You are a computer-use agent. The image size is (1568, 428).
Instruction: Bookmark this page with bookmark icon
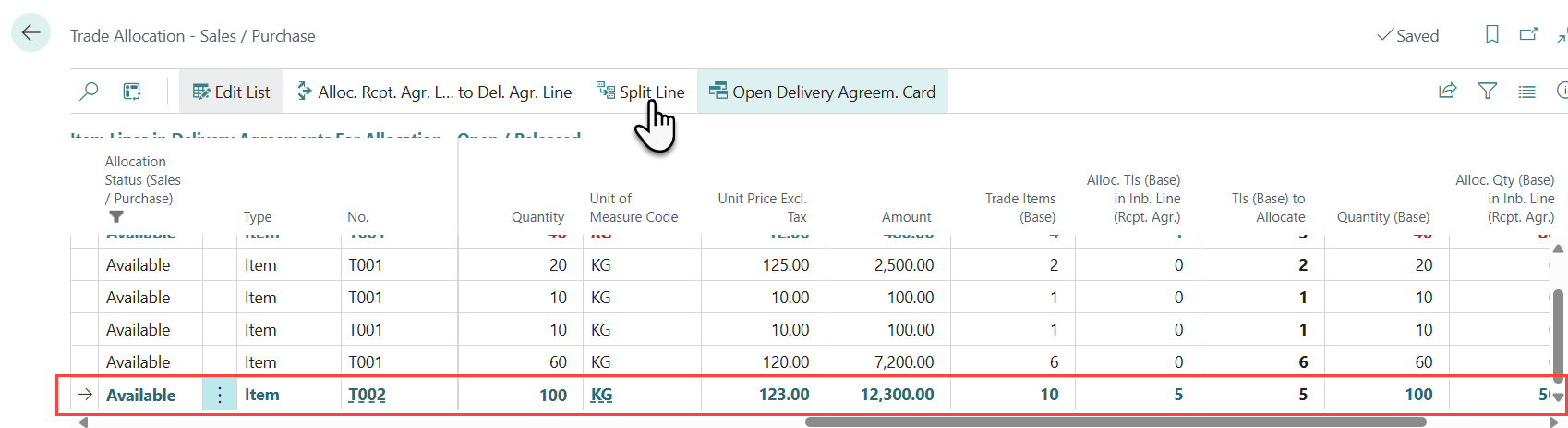(1491, 35)
